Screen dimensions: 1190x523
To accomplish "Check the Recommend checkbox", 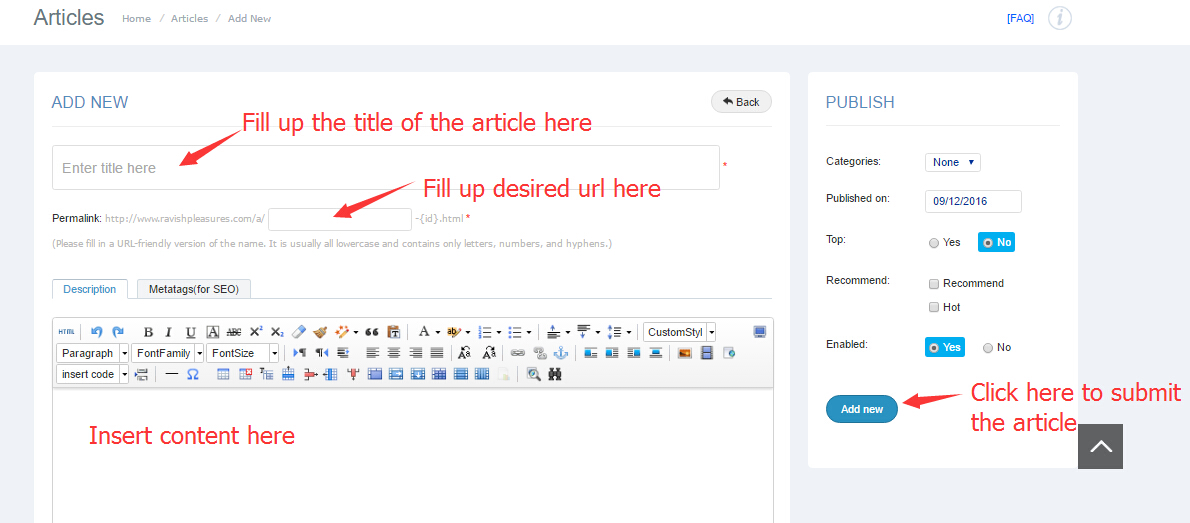I will coord(934,284).
